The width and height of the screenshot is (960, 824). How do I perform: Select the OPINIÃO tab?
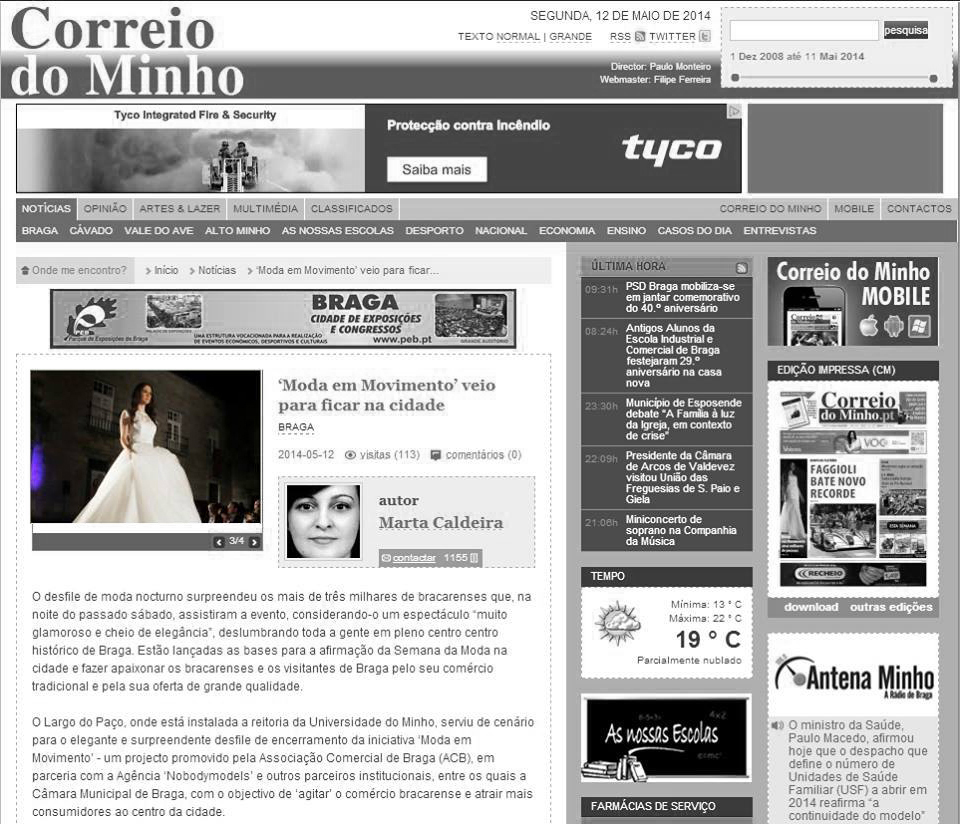(105, 209)
